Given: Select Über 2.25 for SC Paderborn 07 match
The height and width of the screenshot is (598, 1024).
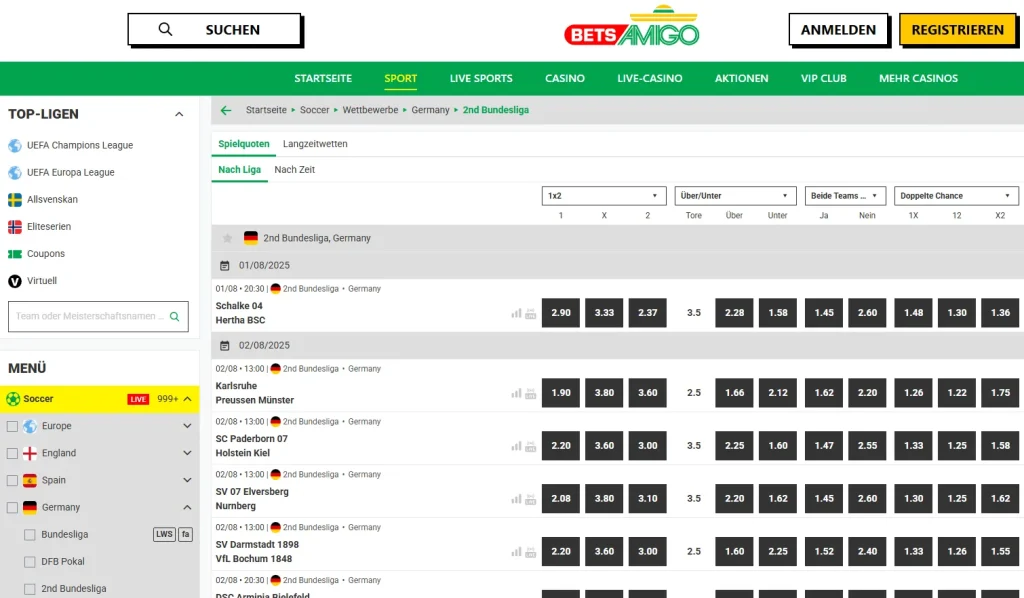Looking at the screenshot, I should click(x=734, y=446).
